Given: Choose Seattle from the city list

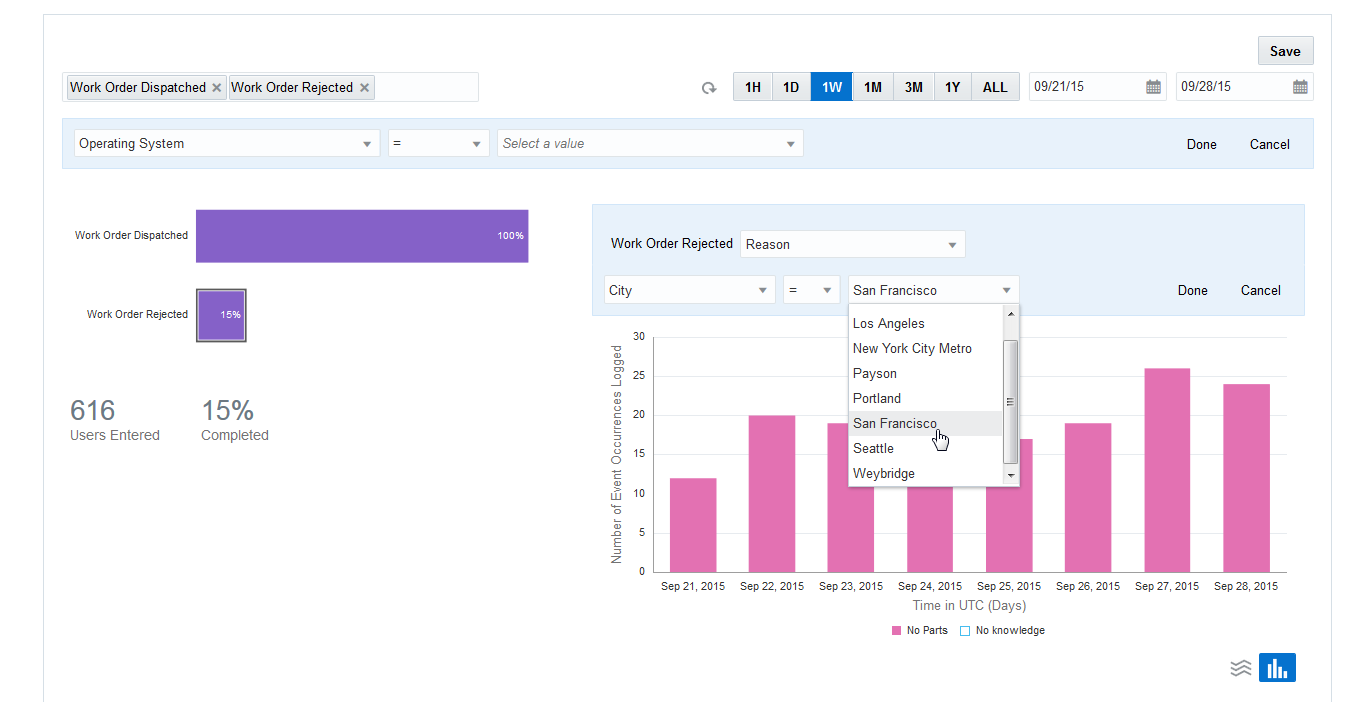Looking at the screenshot, I should click(x=873, y=449).
